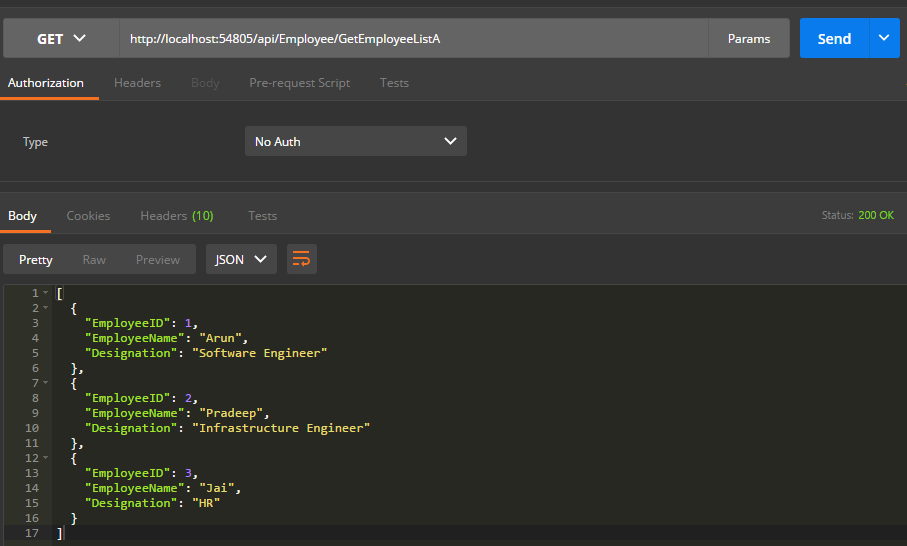Screen dimensions: 907x546
Task: Open the request Tests tab
Action: coord(394,83)
